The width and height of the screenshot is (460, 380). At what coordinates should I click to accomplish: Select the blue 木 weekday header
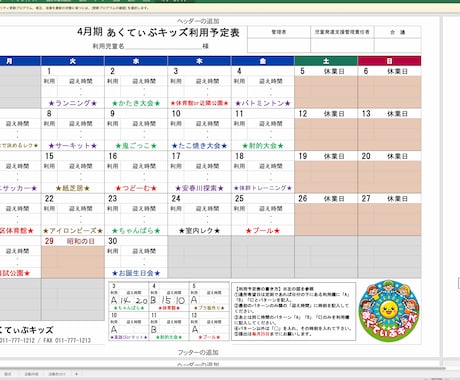[199, 61]
